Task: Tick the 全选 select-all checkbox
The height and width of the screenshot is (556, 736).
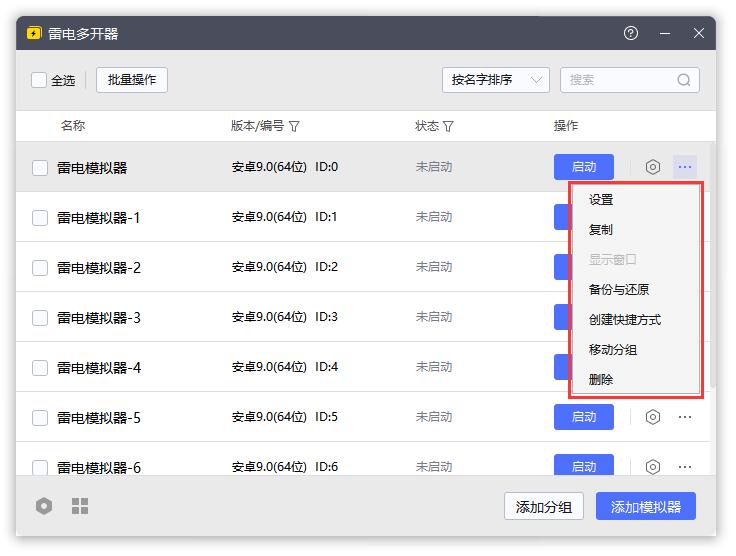Action: [x=38, y=80]
